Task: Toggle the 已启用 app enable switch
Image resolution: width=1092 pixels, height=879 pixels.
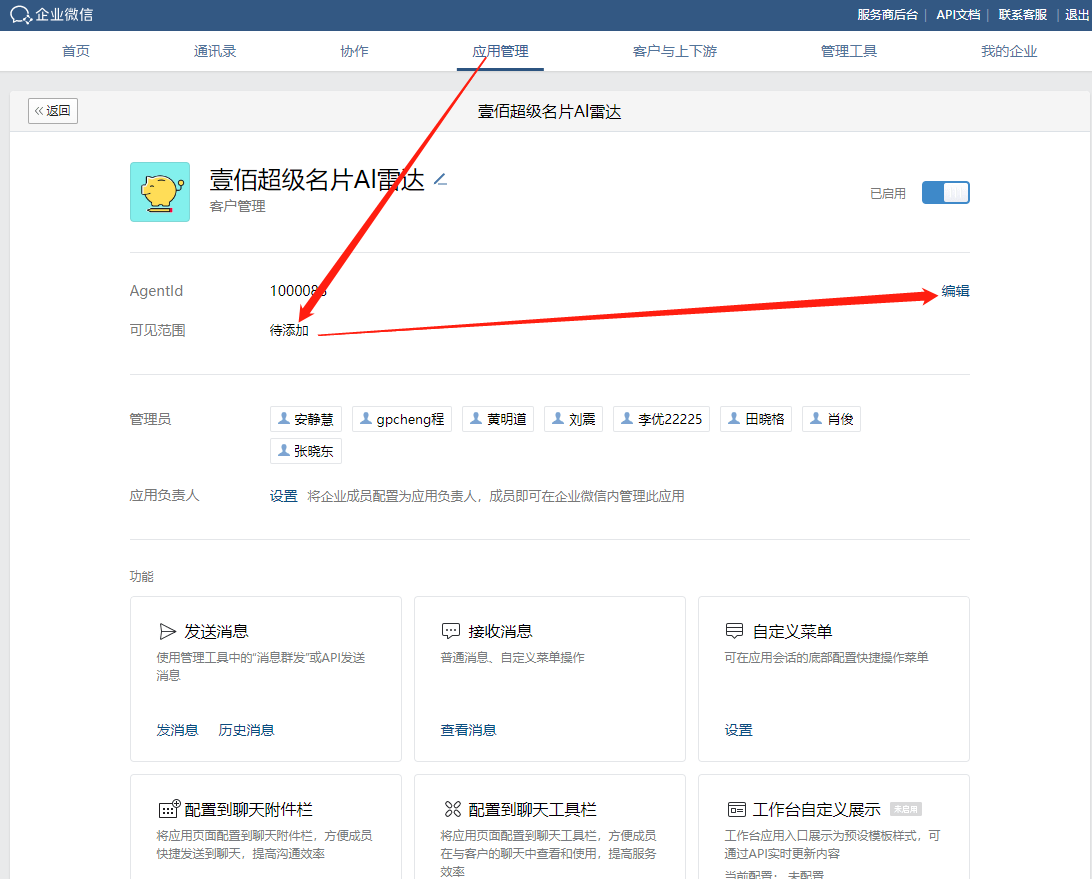Action: point(945,193)
